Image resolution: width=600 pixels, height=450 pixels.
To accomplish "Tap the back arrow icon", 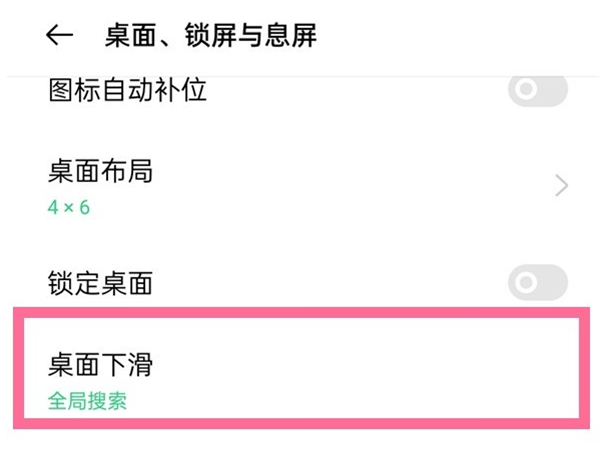I will 60,36.
